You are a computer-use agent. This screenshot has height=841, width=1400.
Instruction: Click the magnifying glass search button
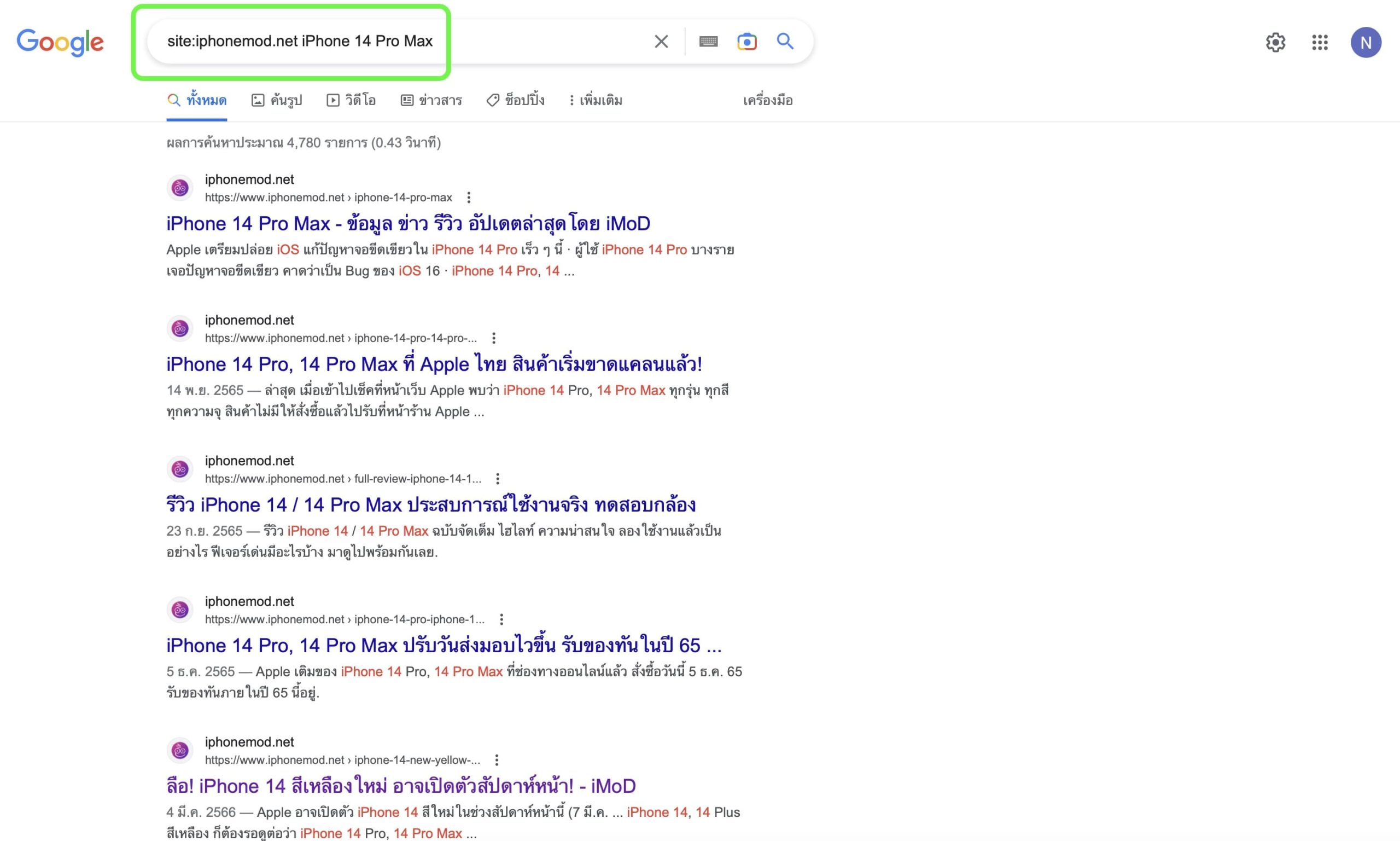[x=785, y=42]
